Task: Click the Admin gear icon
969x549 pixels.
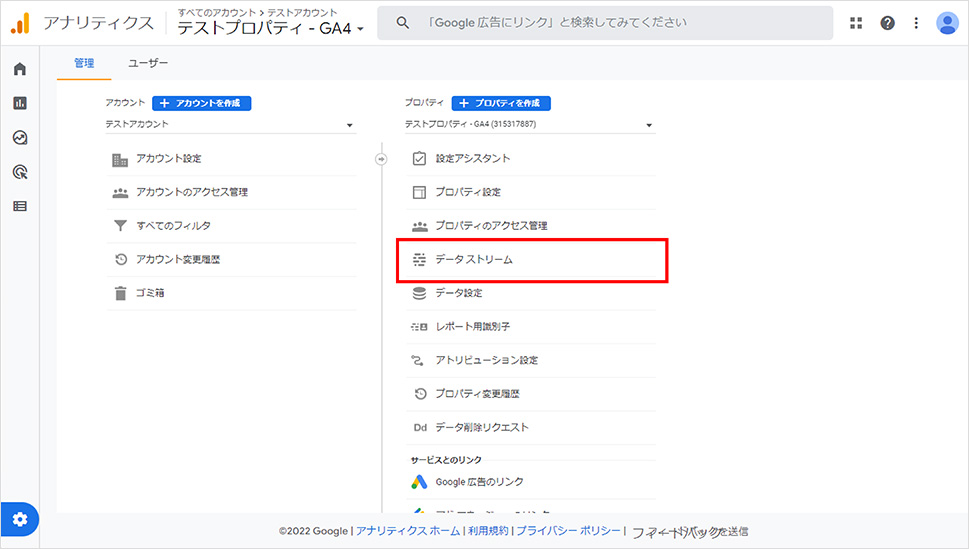Action: [20, 519]
